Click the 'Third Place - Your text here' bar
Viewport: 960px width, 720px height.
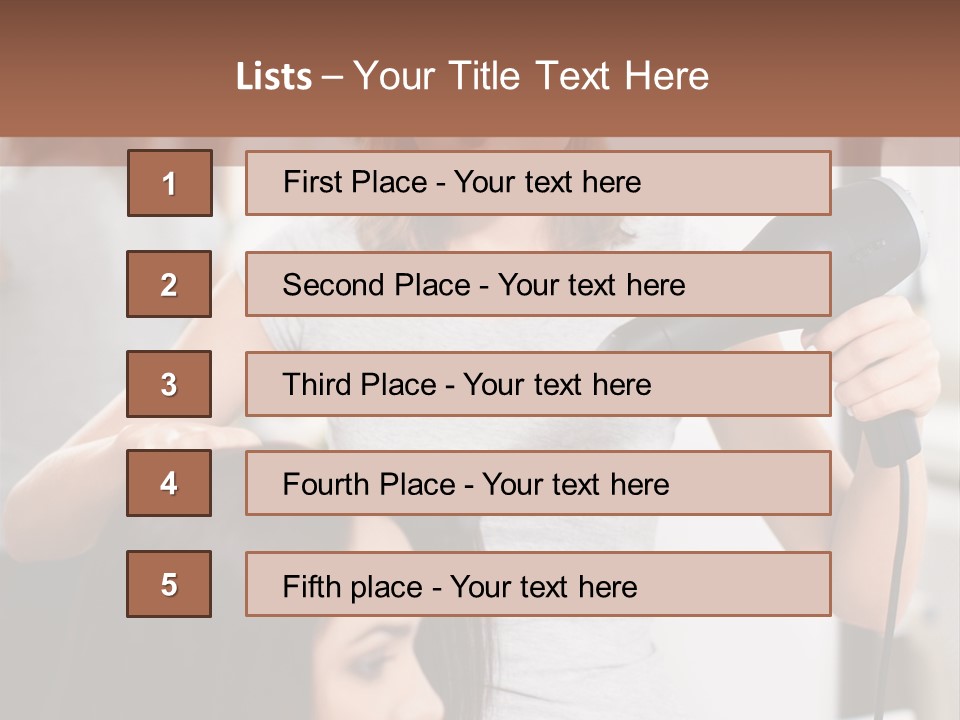538,384
